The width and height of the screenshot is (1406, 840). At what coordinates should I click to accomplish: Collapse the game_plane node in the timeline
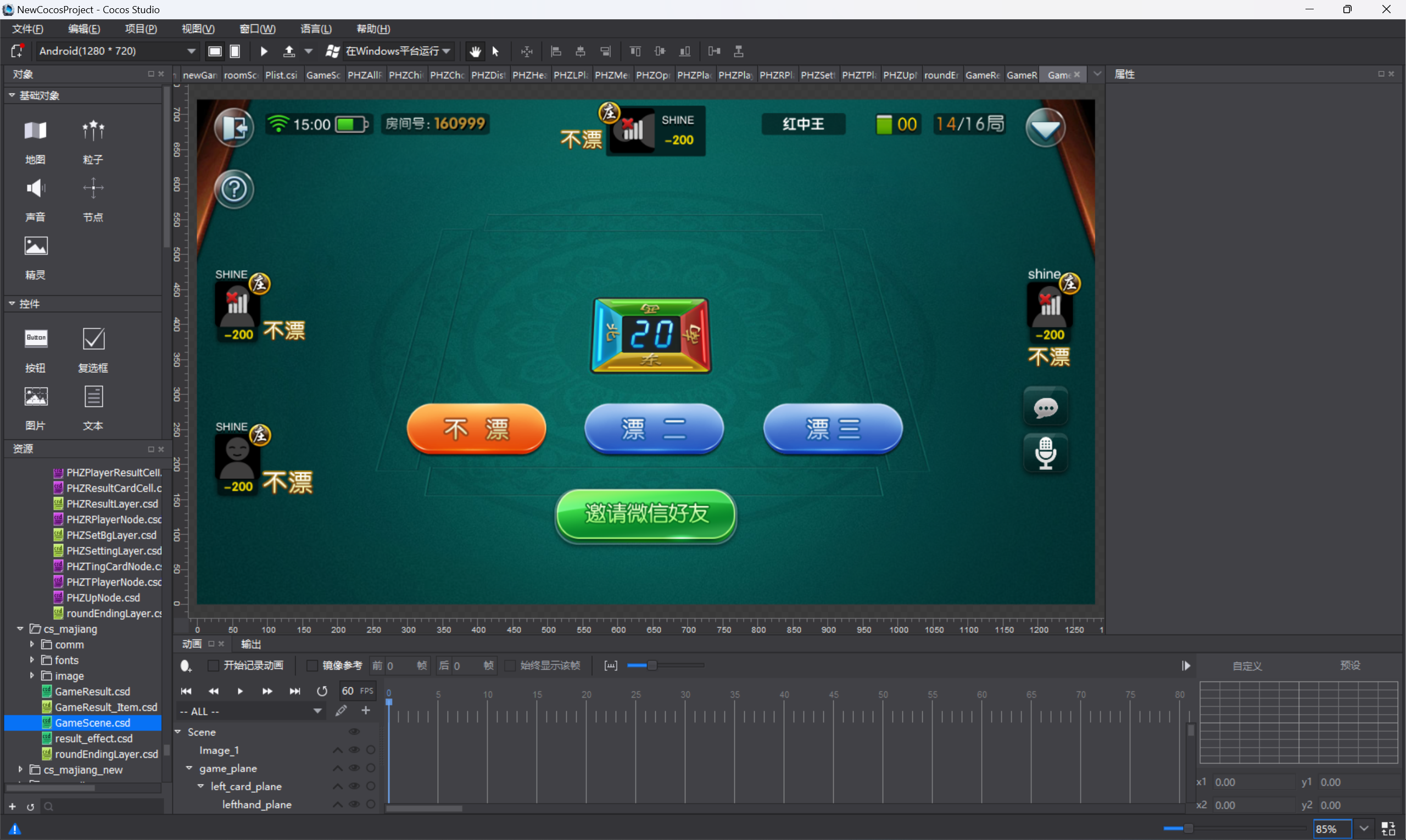[x=189, y=768]
